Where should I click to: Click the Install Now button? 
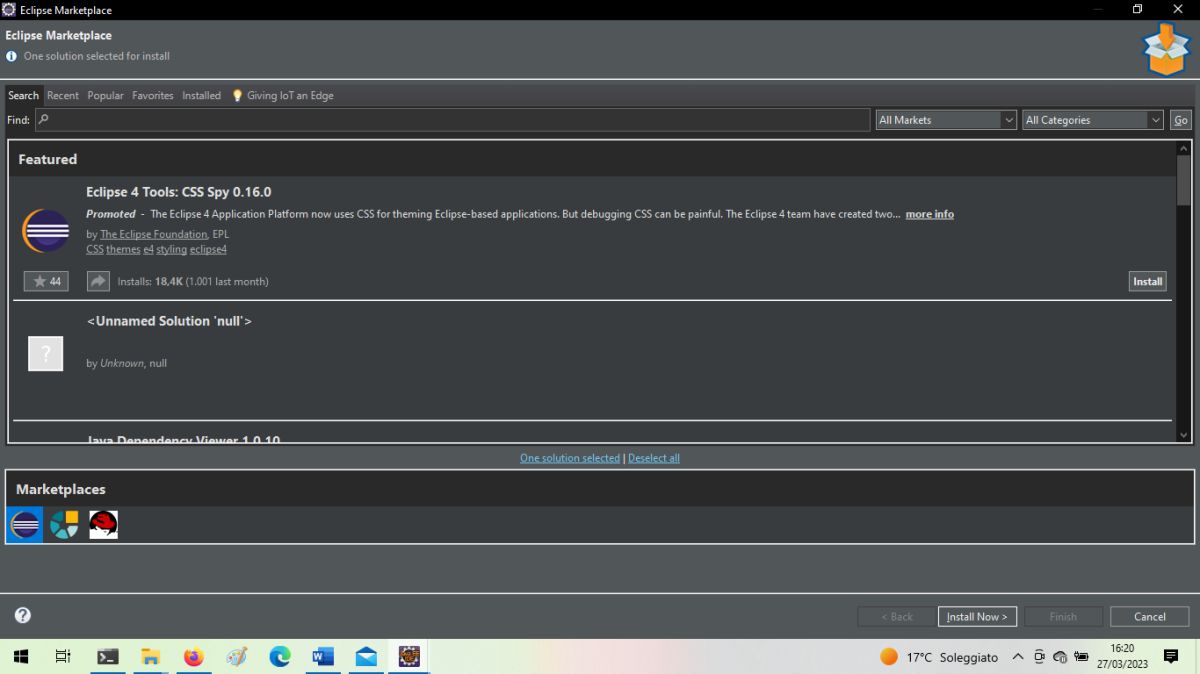[977, 616]
